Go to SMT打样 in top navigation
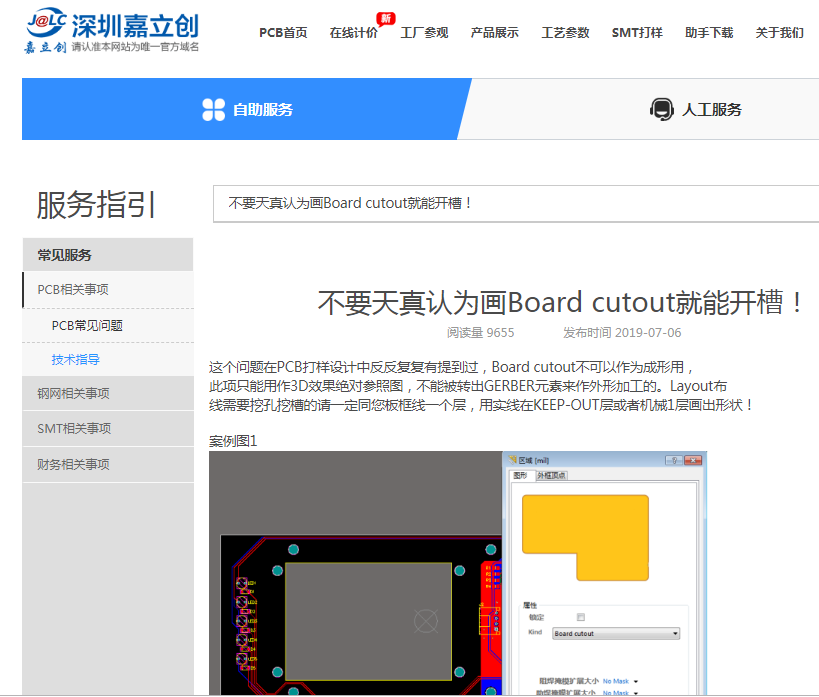Screen dimensions: 819x697 637,33
